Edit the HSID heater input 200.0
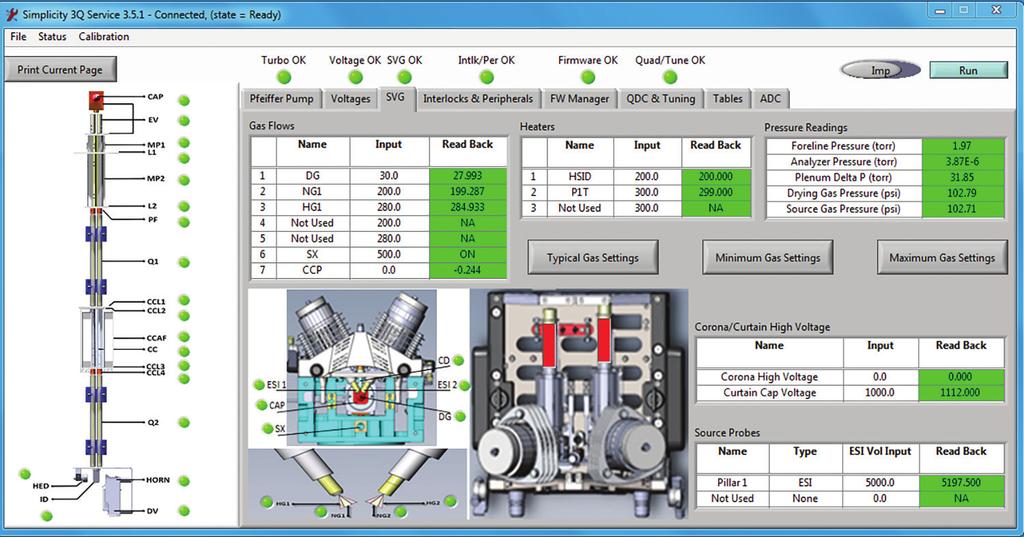Viewport: 1024px width, 537px height. pyautogui.click(x=647, y=176)
